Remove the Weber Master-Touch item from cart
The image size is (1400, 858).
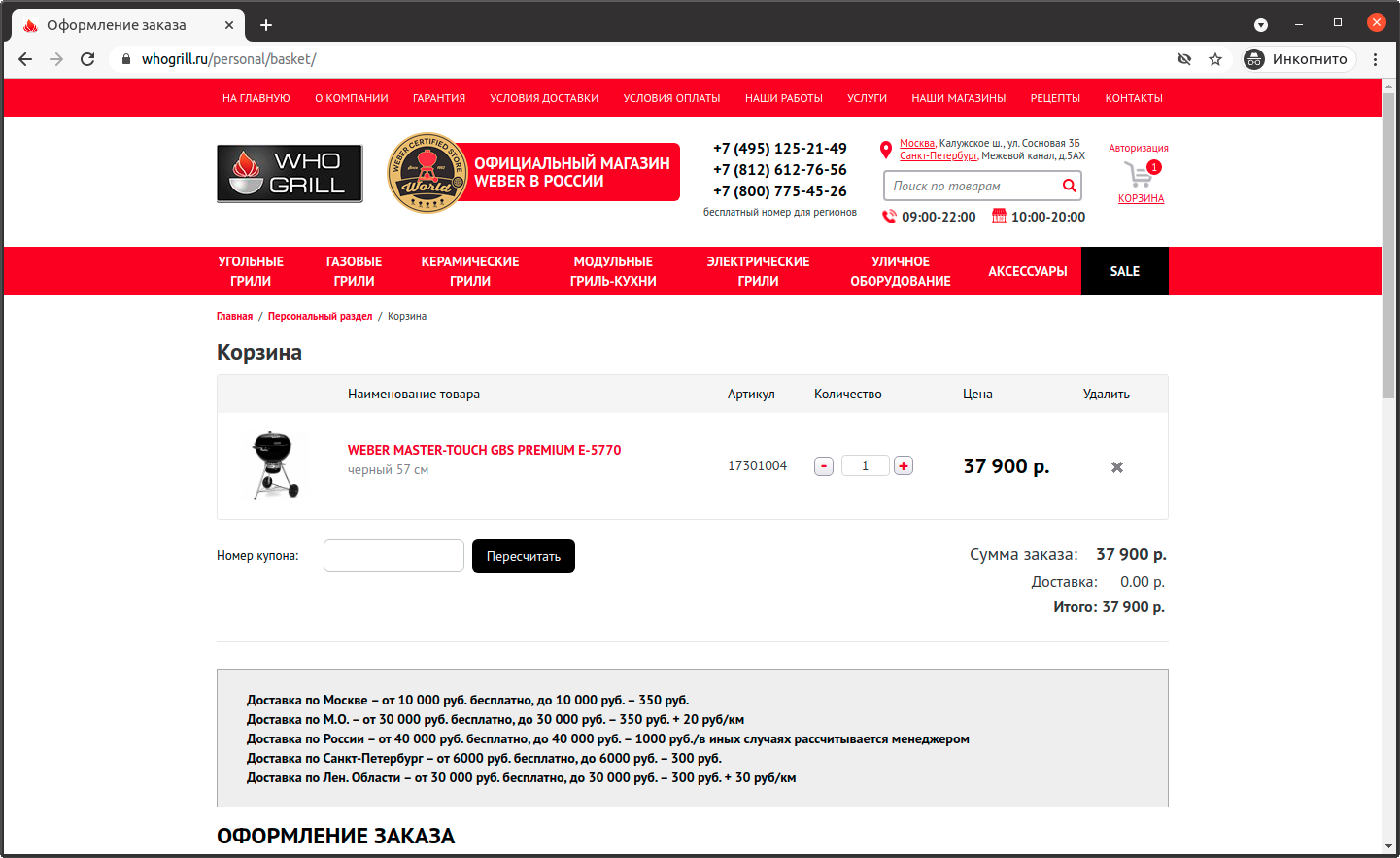(x=1117, y=467)
